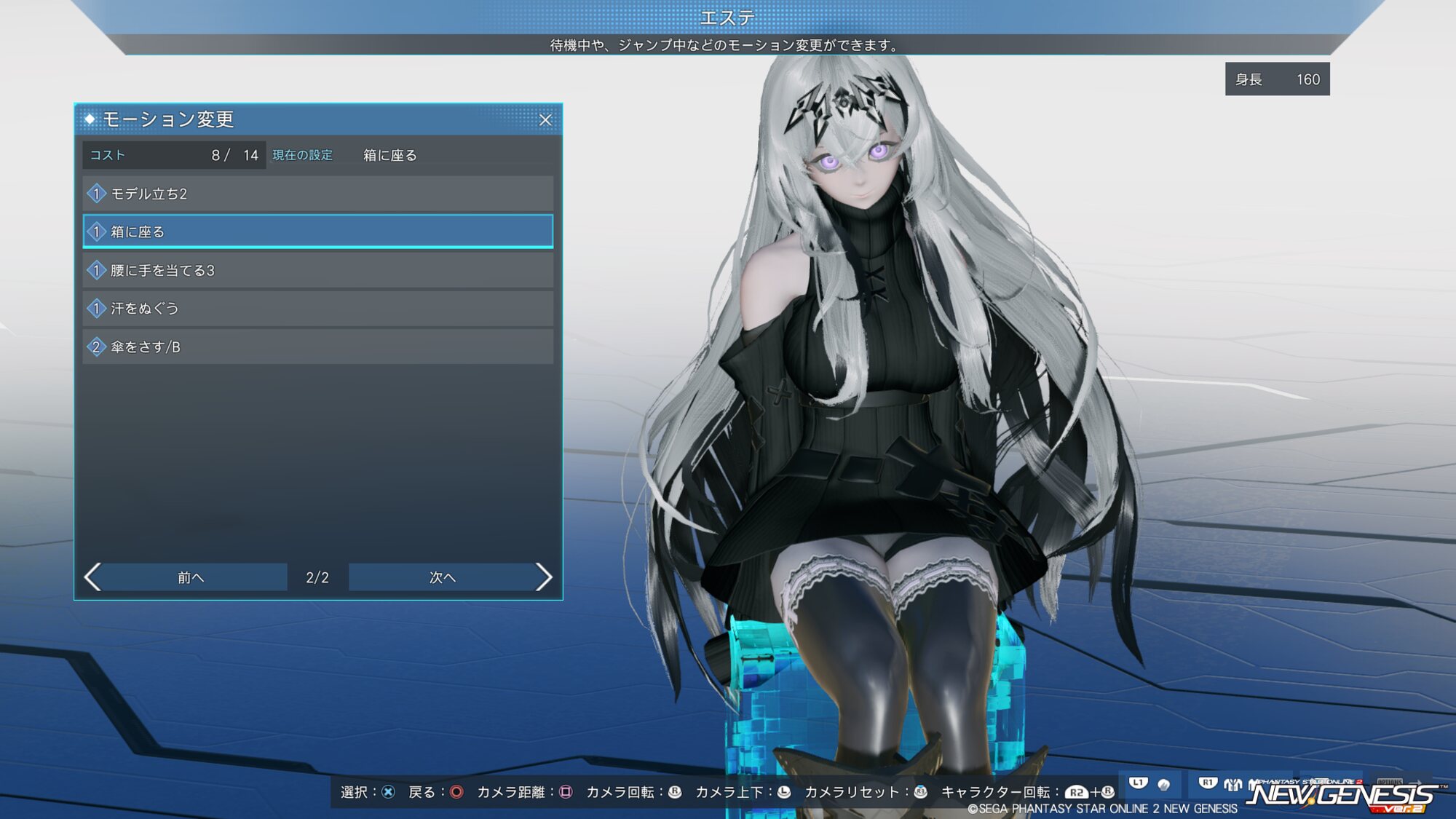Click the cross button select icon
Screen dimensions: 1456x819
(x=388, y=792)
